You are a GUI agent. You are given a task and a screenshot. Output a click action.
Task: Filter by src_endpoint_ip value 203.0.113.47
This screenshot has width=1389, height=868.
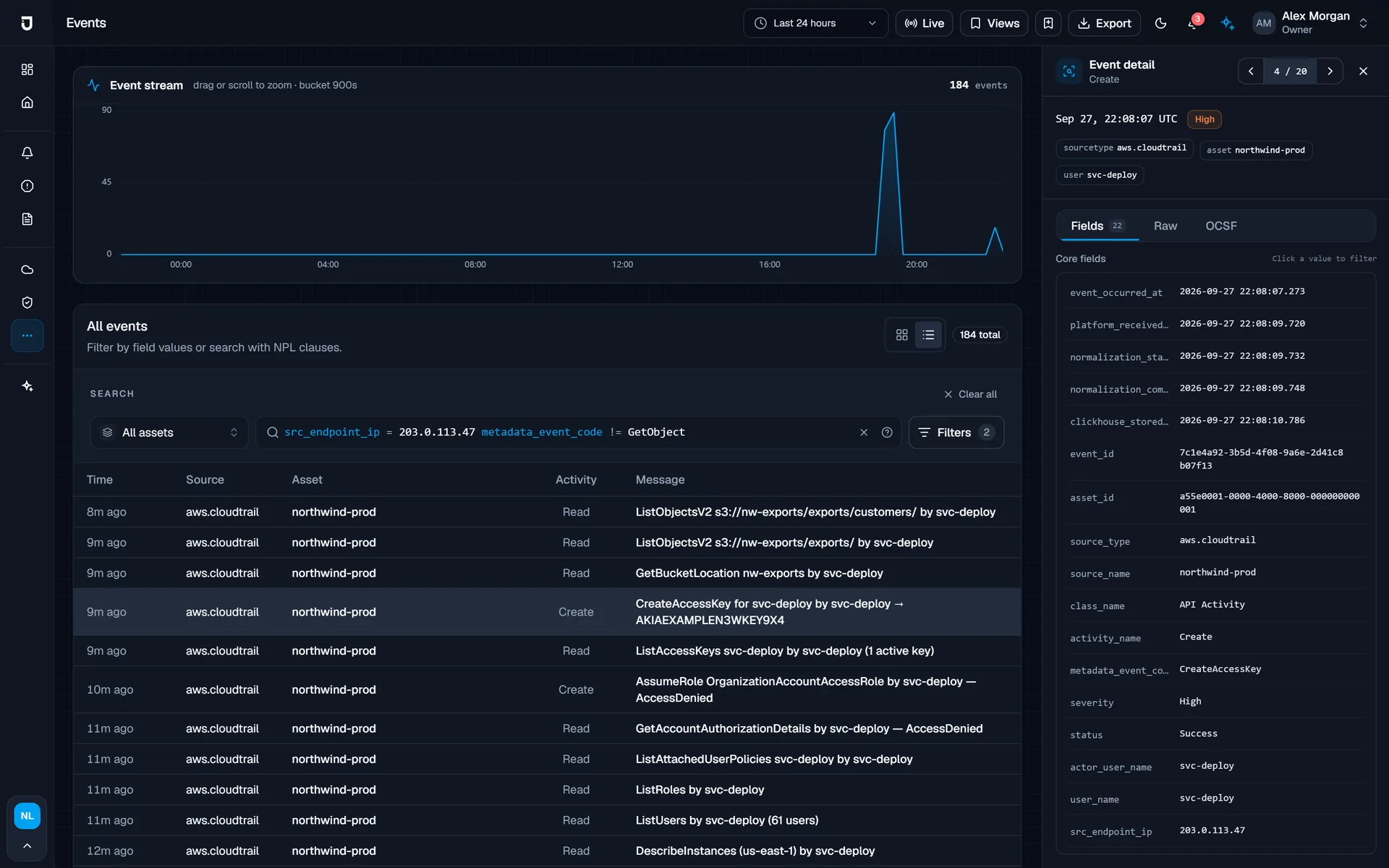(1212, 830)
